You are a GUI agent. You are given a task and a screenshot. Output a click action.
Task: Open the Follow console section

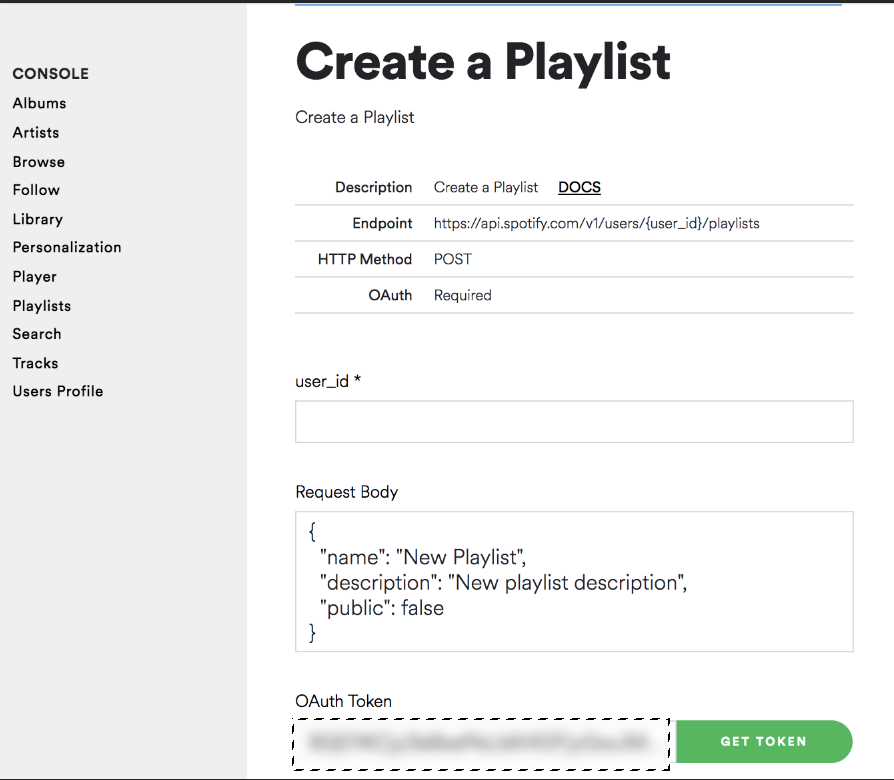[36, 190]
